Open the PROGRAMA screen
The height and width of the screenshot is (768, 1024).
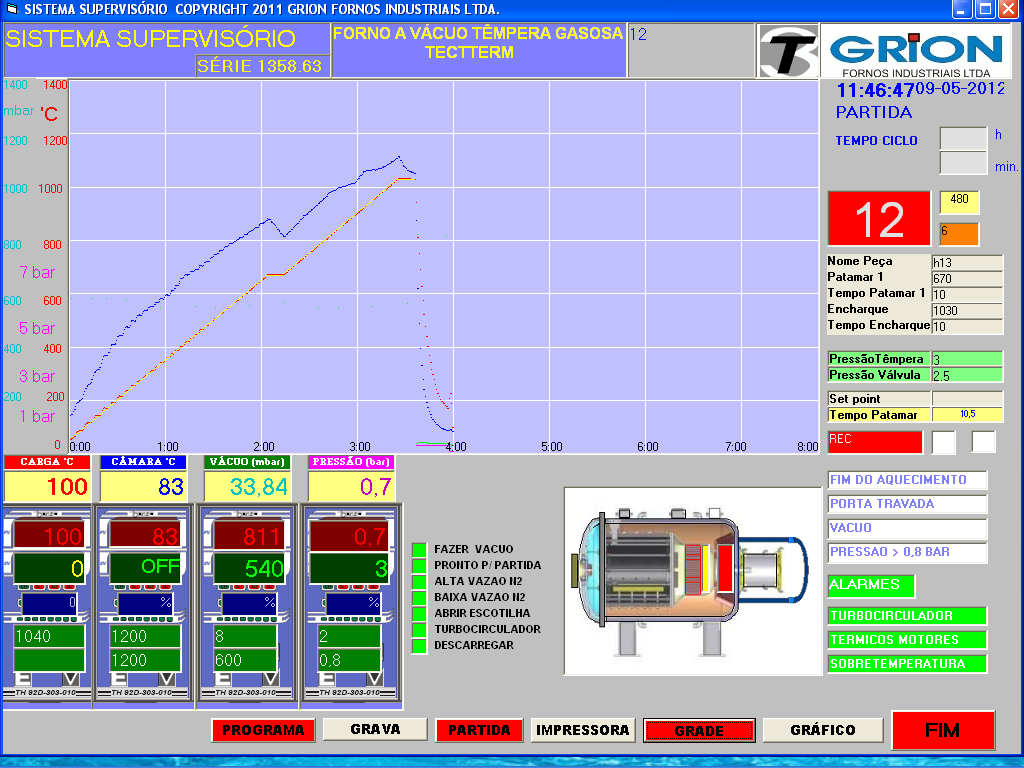click(263, 730)
